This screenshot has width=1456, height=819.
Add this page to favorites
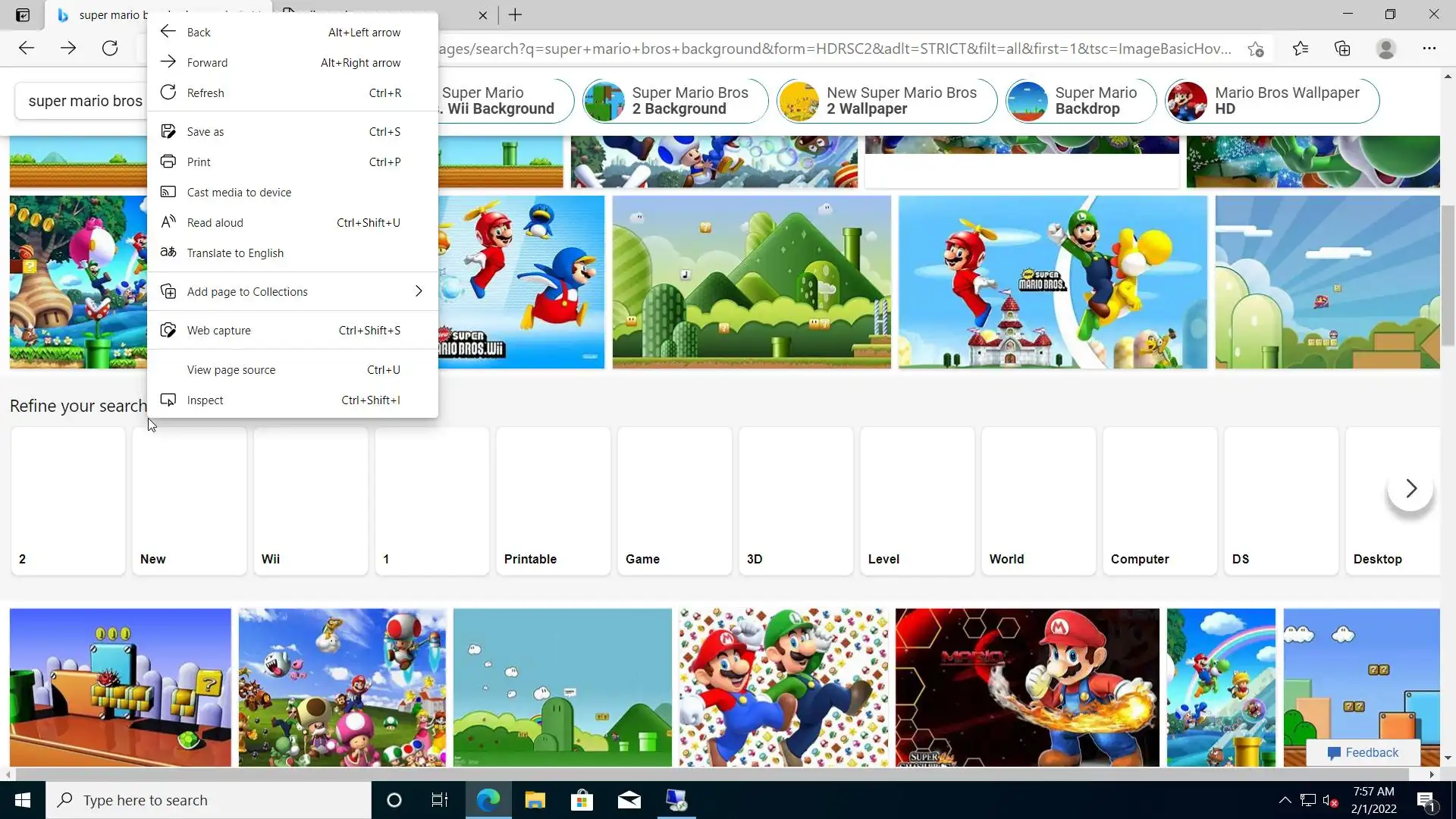[1256, 49]
